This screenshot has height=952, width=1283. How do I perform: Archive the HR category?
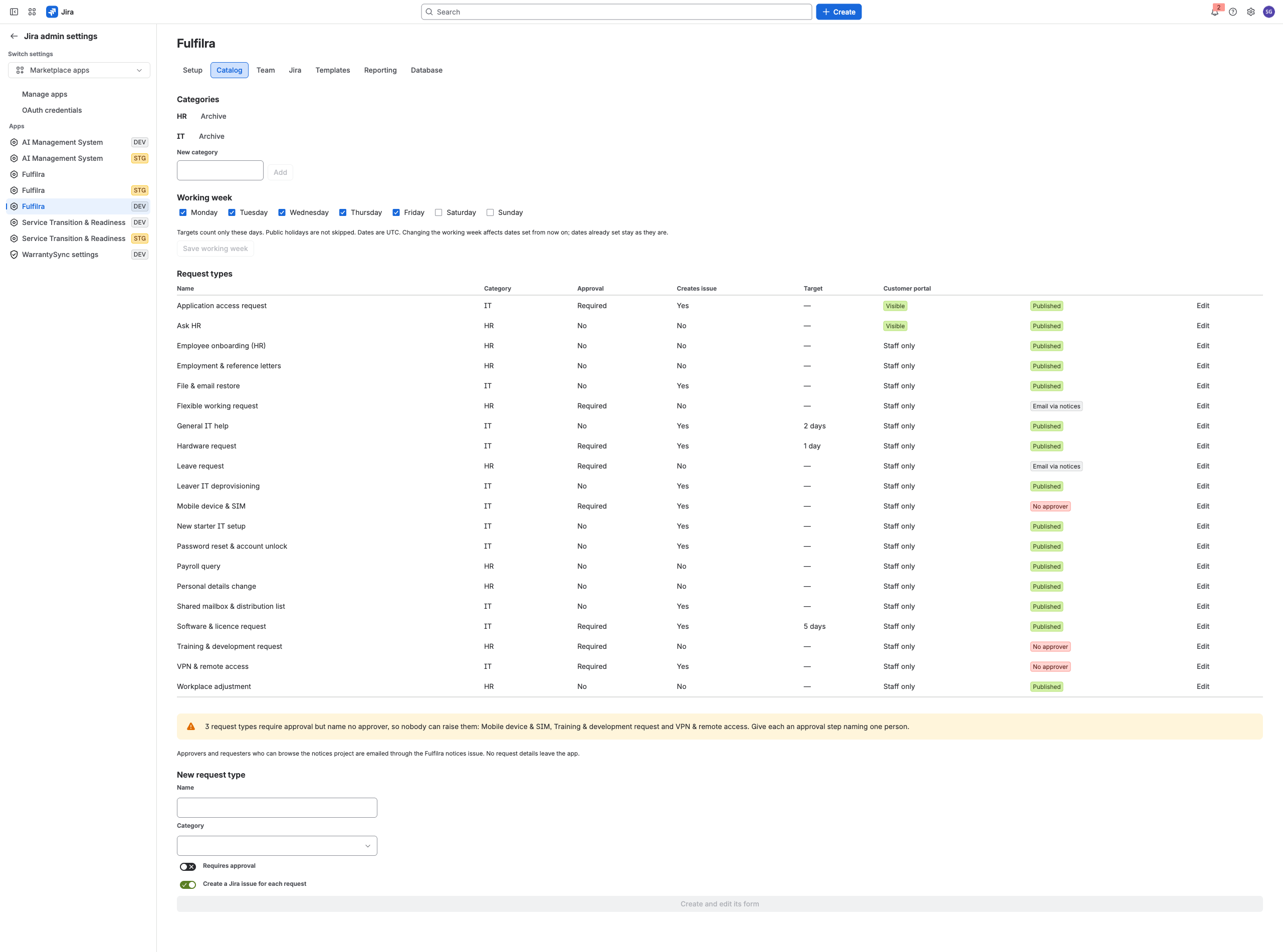[213, 116]
